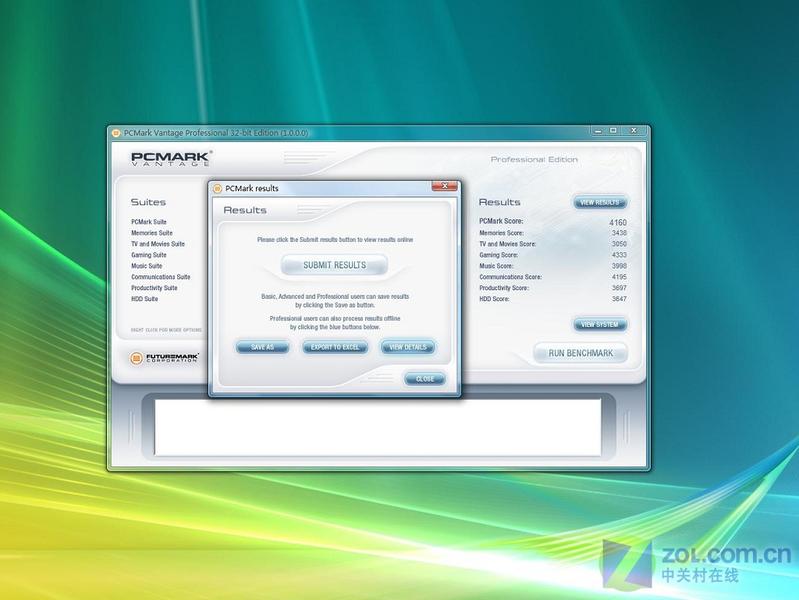Click the Music Score label
The height and width of the screenshot is (600, 799).
tap(496, 266)
